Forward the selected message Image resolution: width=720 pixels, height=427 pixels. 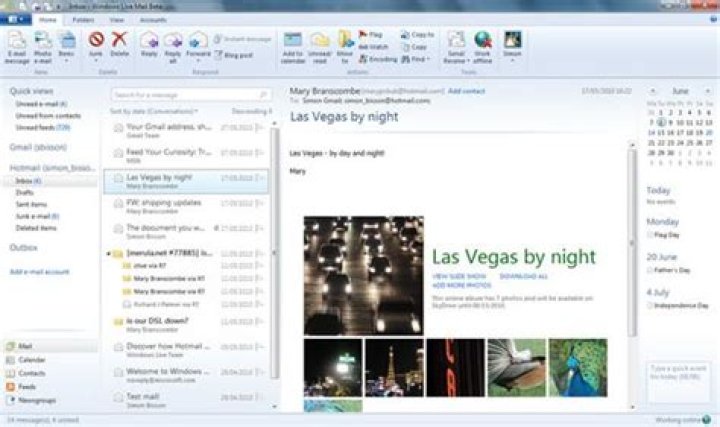click(198, 46)
